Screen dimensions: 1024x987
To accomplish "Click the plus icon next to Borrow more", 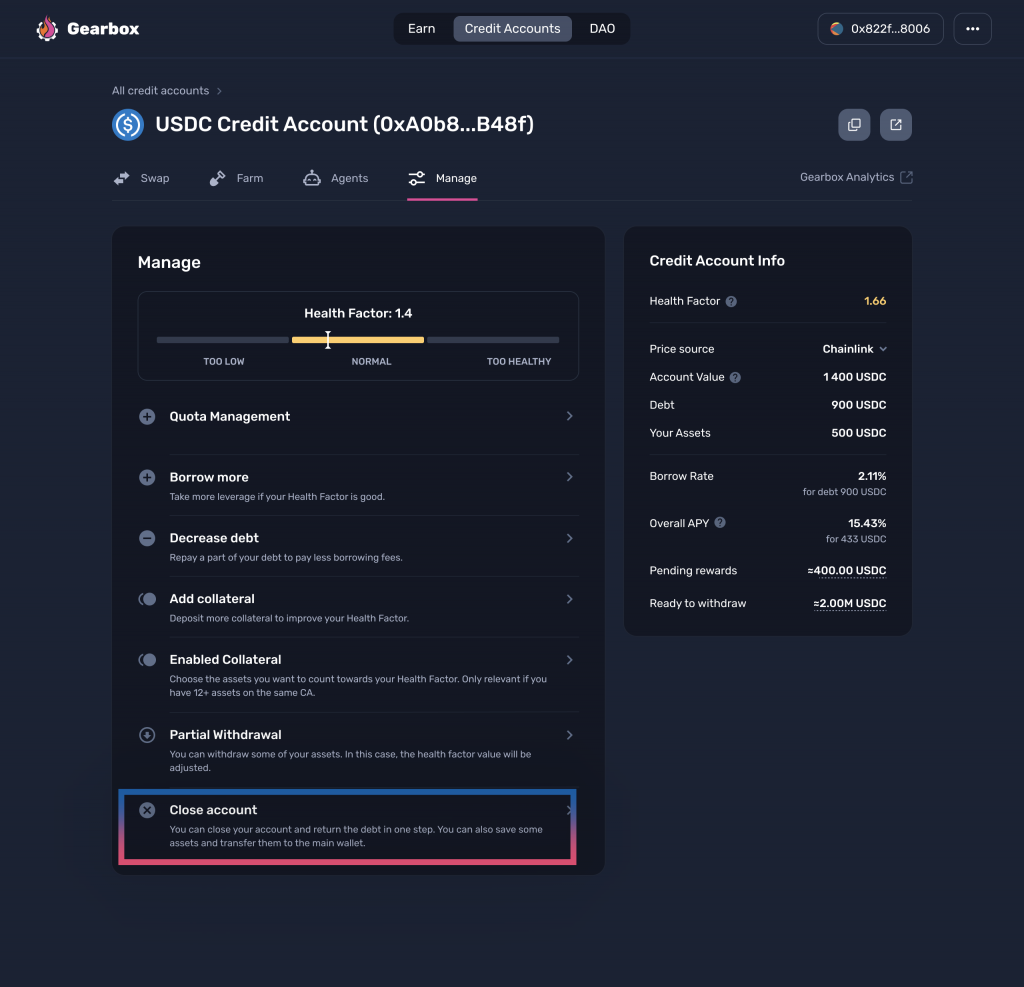I will [147, 477].
